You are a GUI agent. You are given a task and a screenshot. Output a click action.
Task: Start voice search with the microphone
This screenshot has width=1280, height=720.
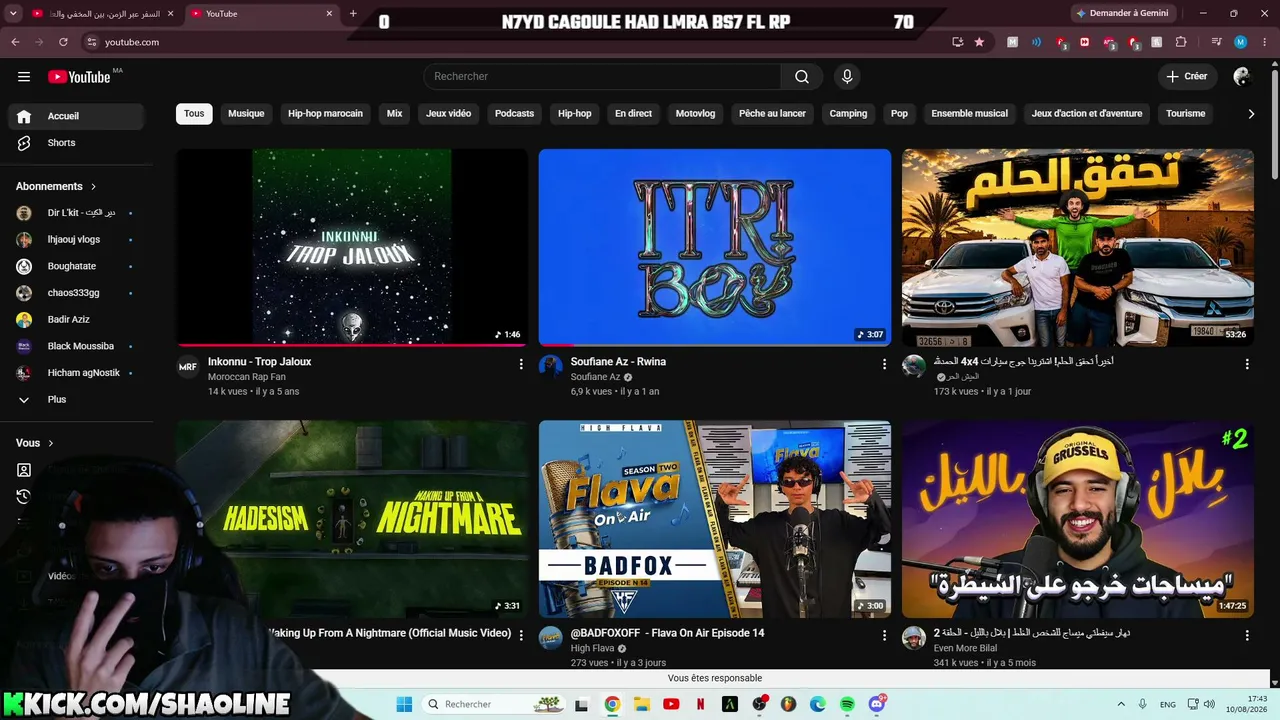[847, 77]
